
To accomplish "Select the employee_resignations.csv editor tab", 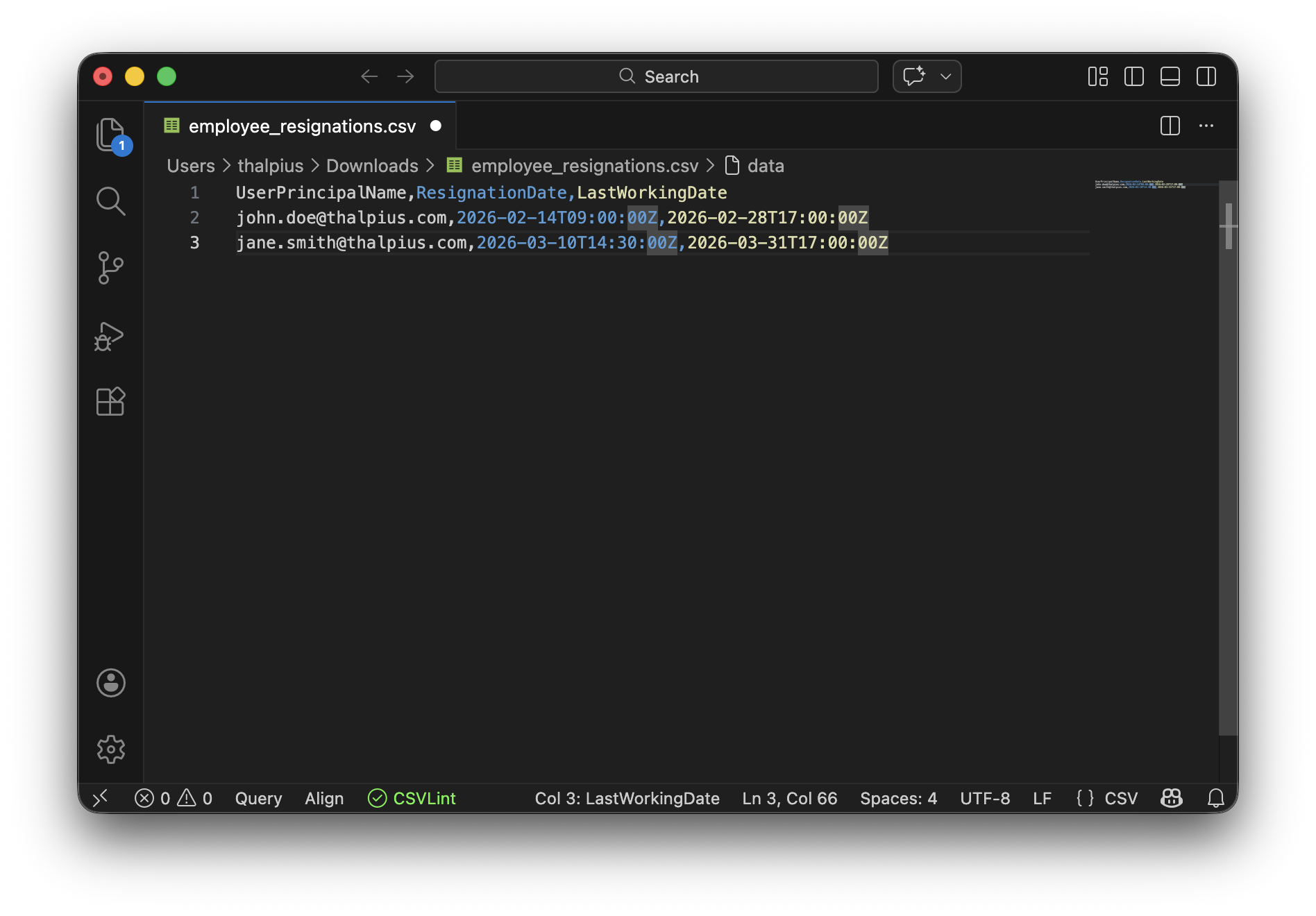I will tap(301, 126).
